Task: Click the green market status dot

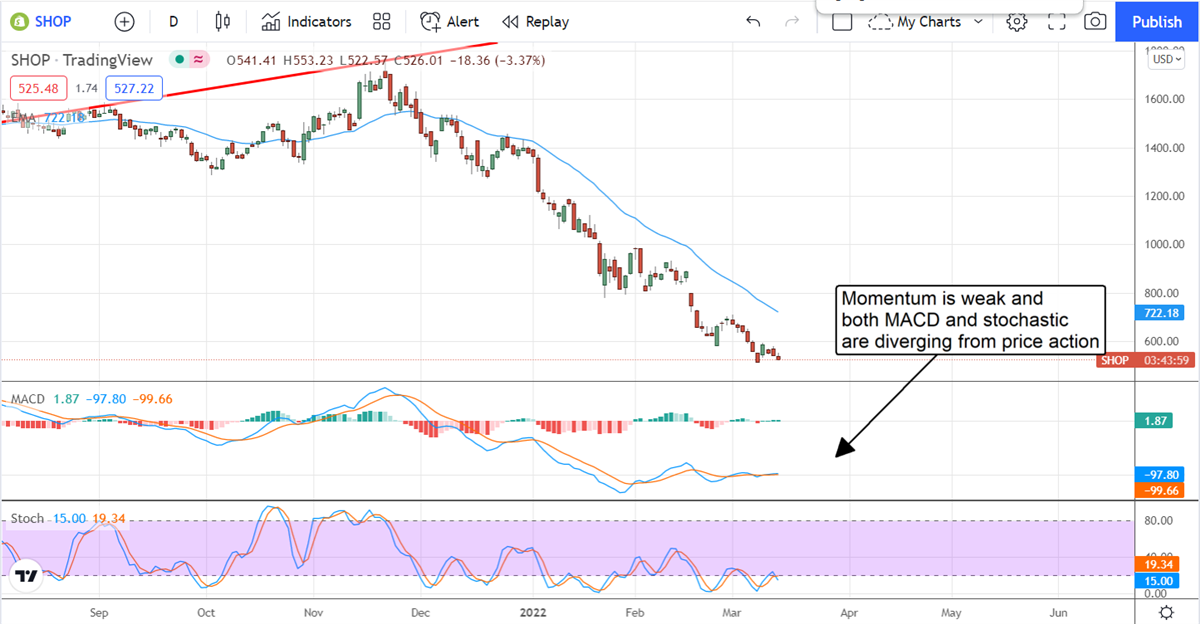Action: click(x=180, y=60)
